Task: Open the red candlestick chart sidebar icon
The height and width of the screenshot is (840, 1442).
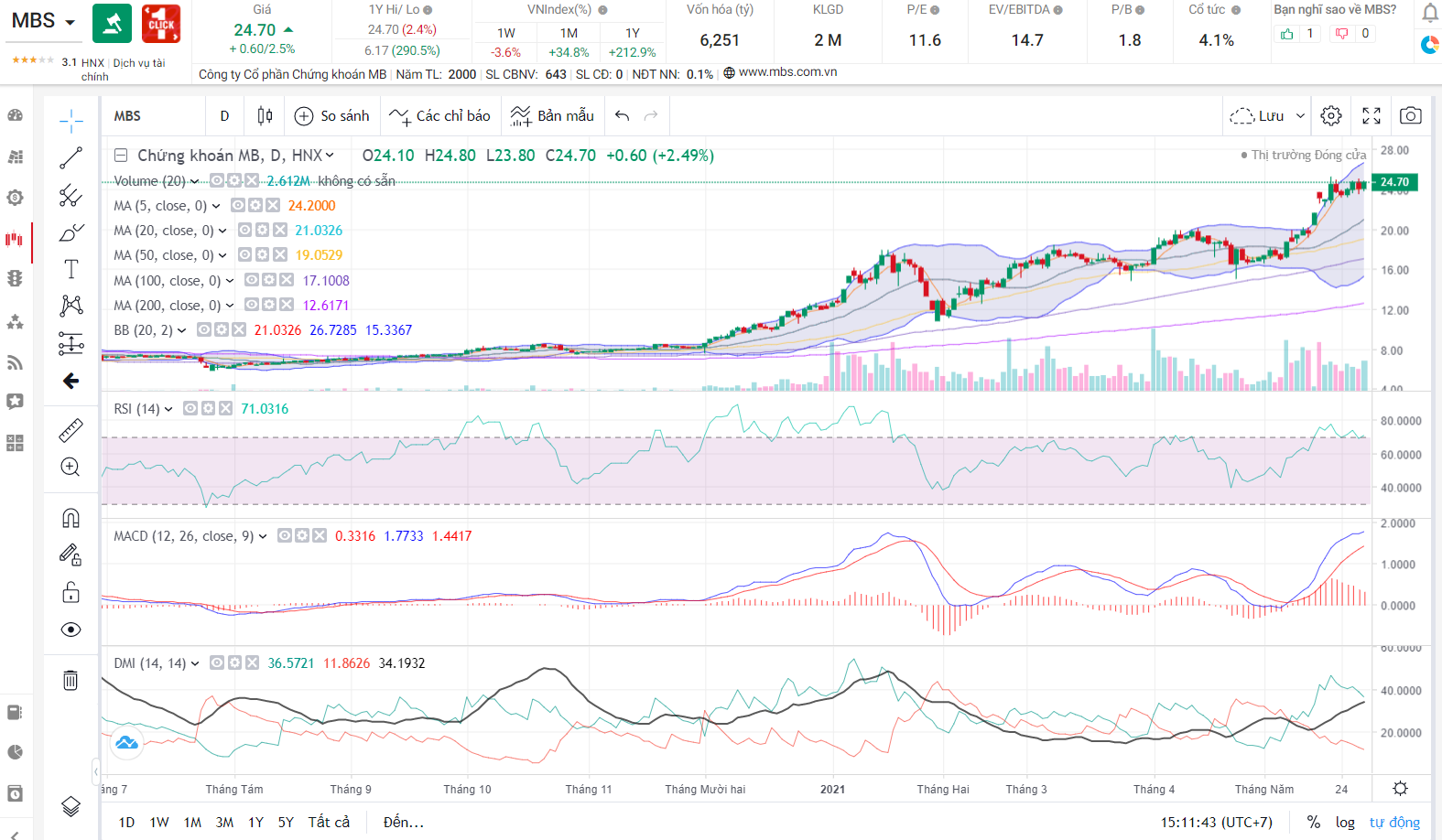Action: [15, 239]
